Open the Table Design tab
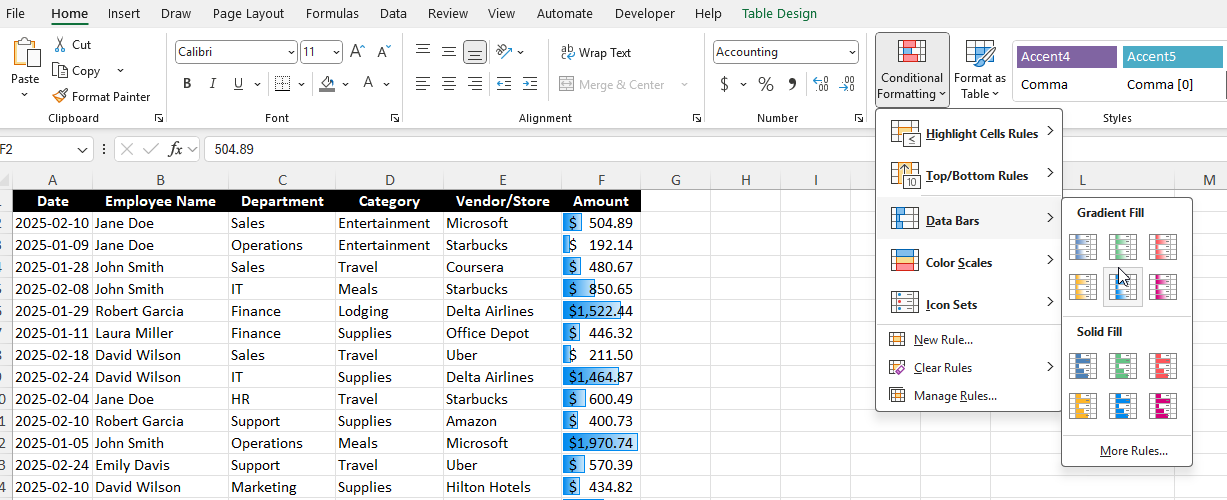Image resolution: width=1227 pixels, height=500 pixels. pos(779,14)
